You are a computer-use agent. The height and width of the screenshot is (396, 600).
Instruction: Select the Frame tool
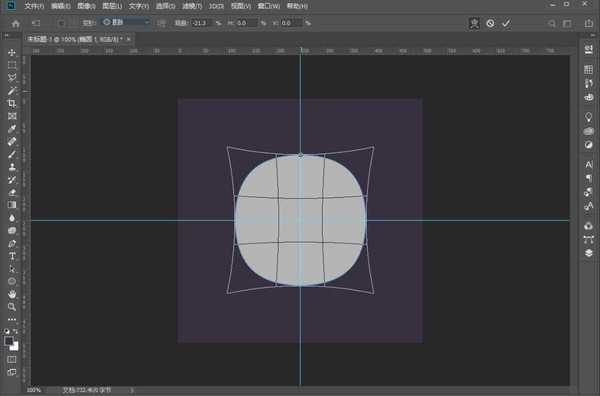12,116
